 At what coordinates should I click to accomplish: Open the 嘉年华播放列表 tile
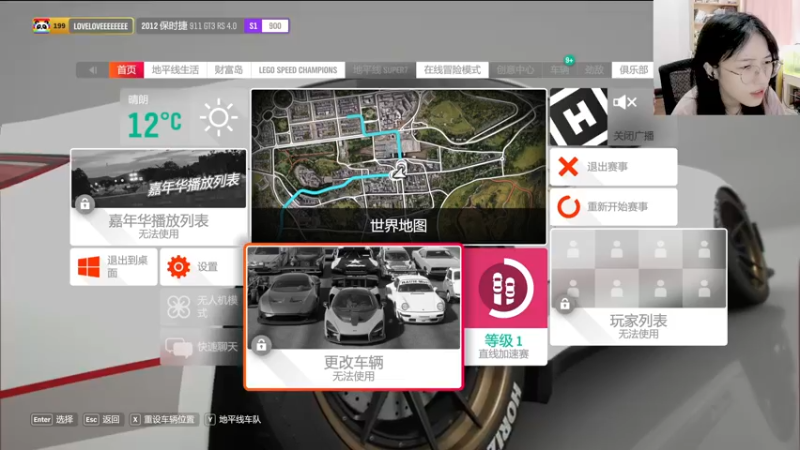[x=159, y=197]
